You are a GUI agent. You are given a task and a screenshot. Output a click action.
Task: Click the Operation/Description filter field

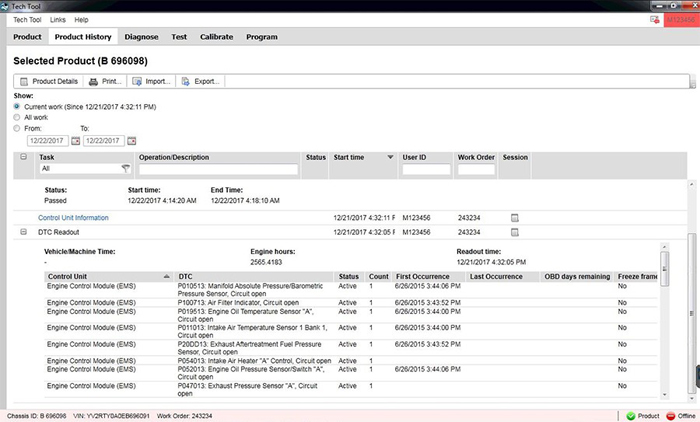[218, 169]
